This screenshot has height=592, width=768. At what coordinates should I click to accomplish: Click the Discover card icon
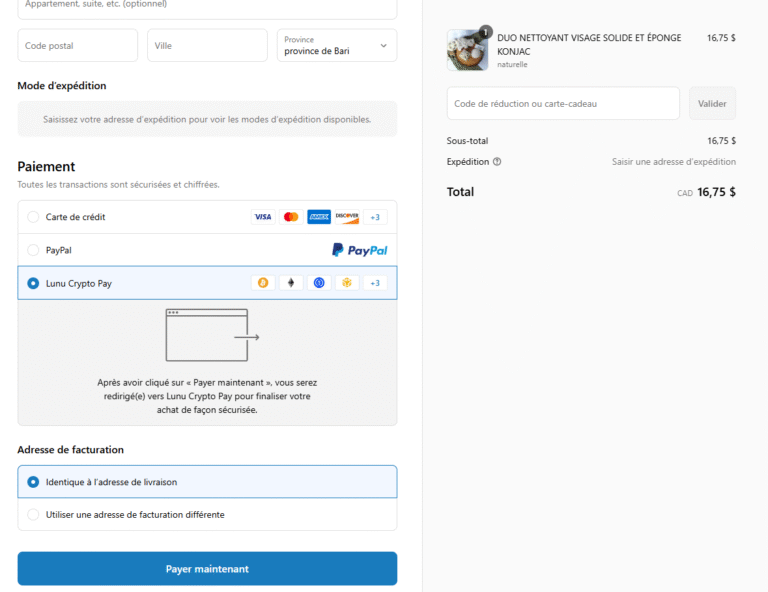pos(347,217)
